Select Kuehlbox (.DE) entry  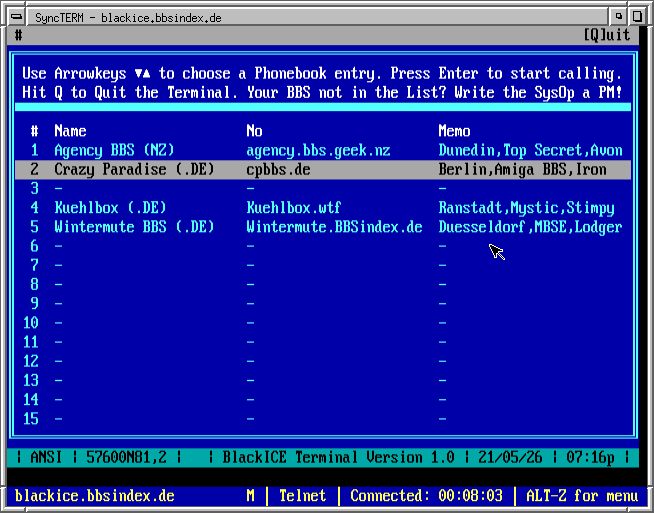pos(323,208)
